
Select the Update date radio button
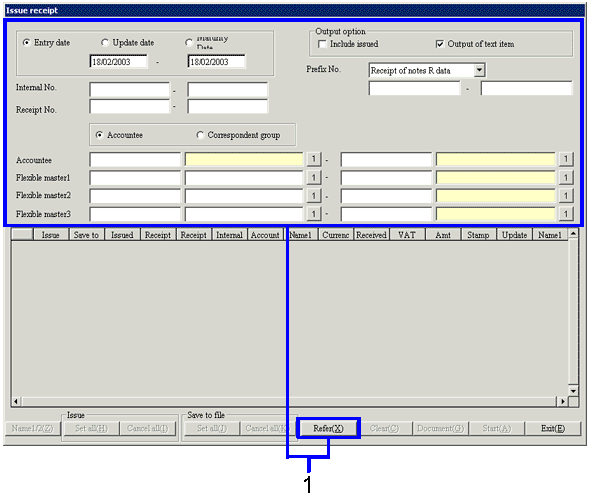[105, 43]
